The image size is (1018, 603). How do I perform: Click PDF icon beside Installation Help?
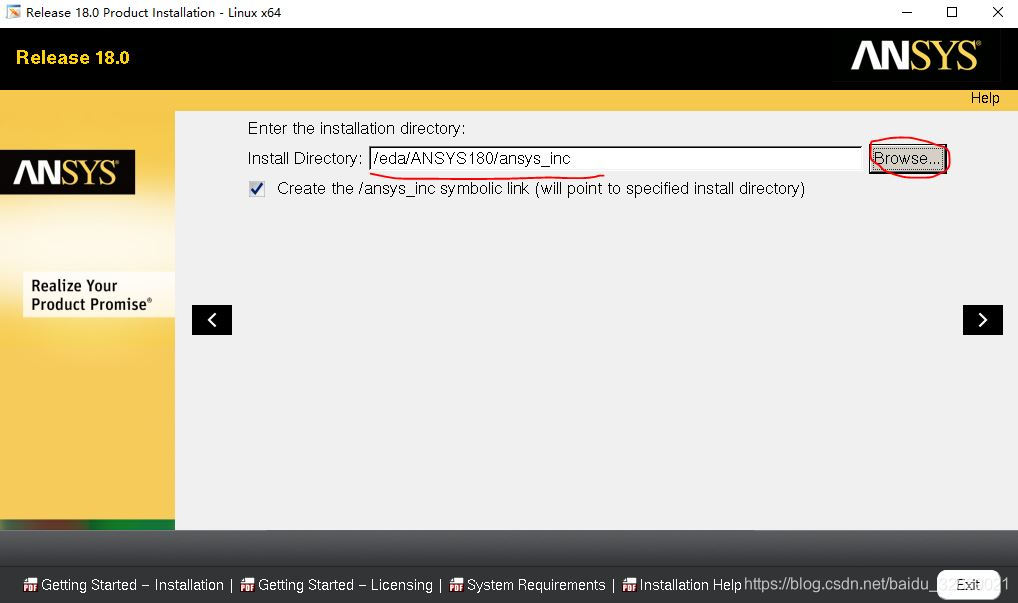click(629, 585)
